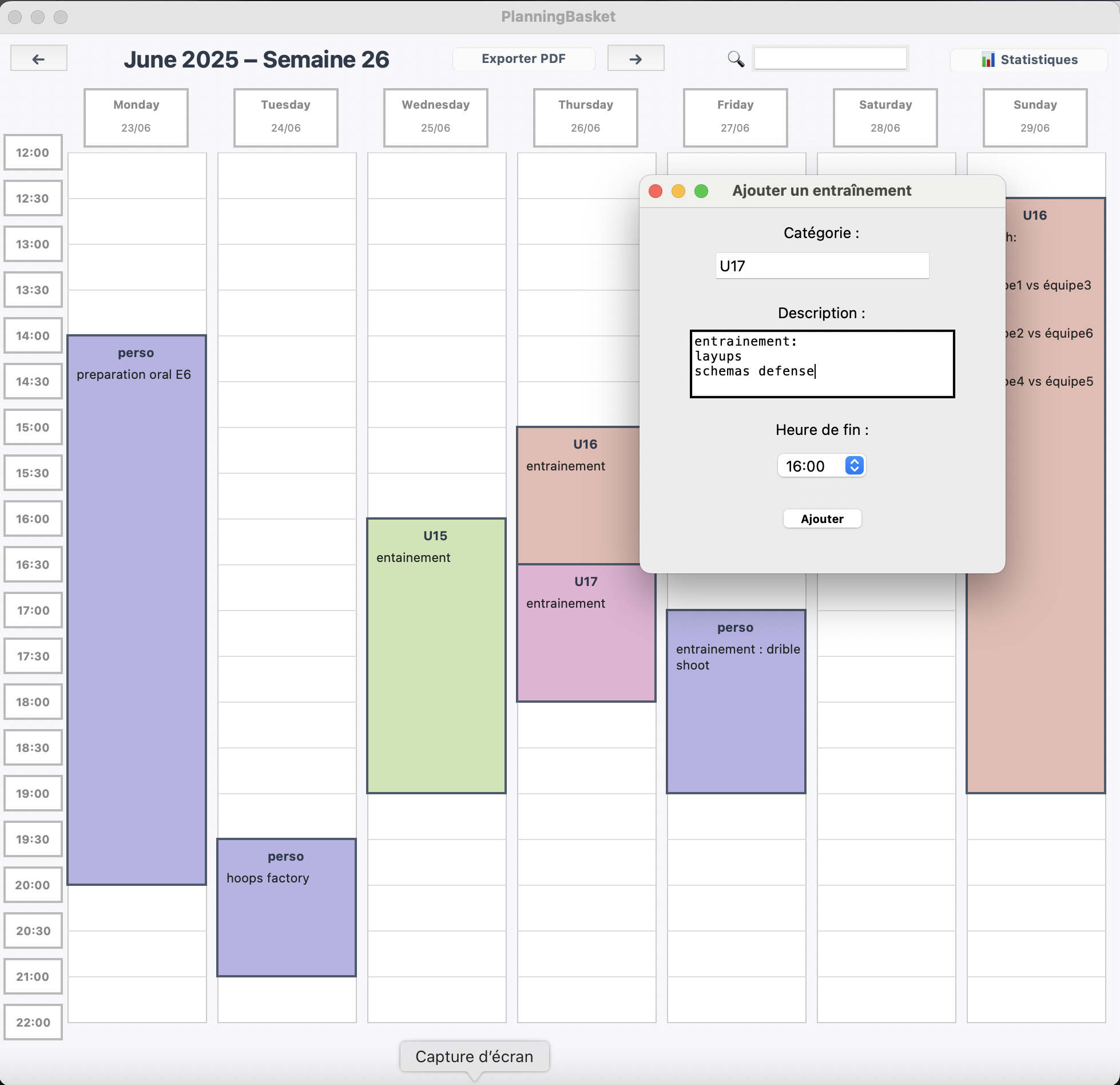1120x1085 pixels.
Task: Close the Ajouter un entraînement dialog
Action: (x=656, y=191)
